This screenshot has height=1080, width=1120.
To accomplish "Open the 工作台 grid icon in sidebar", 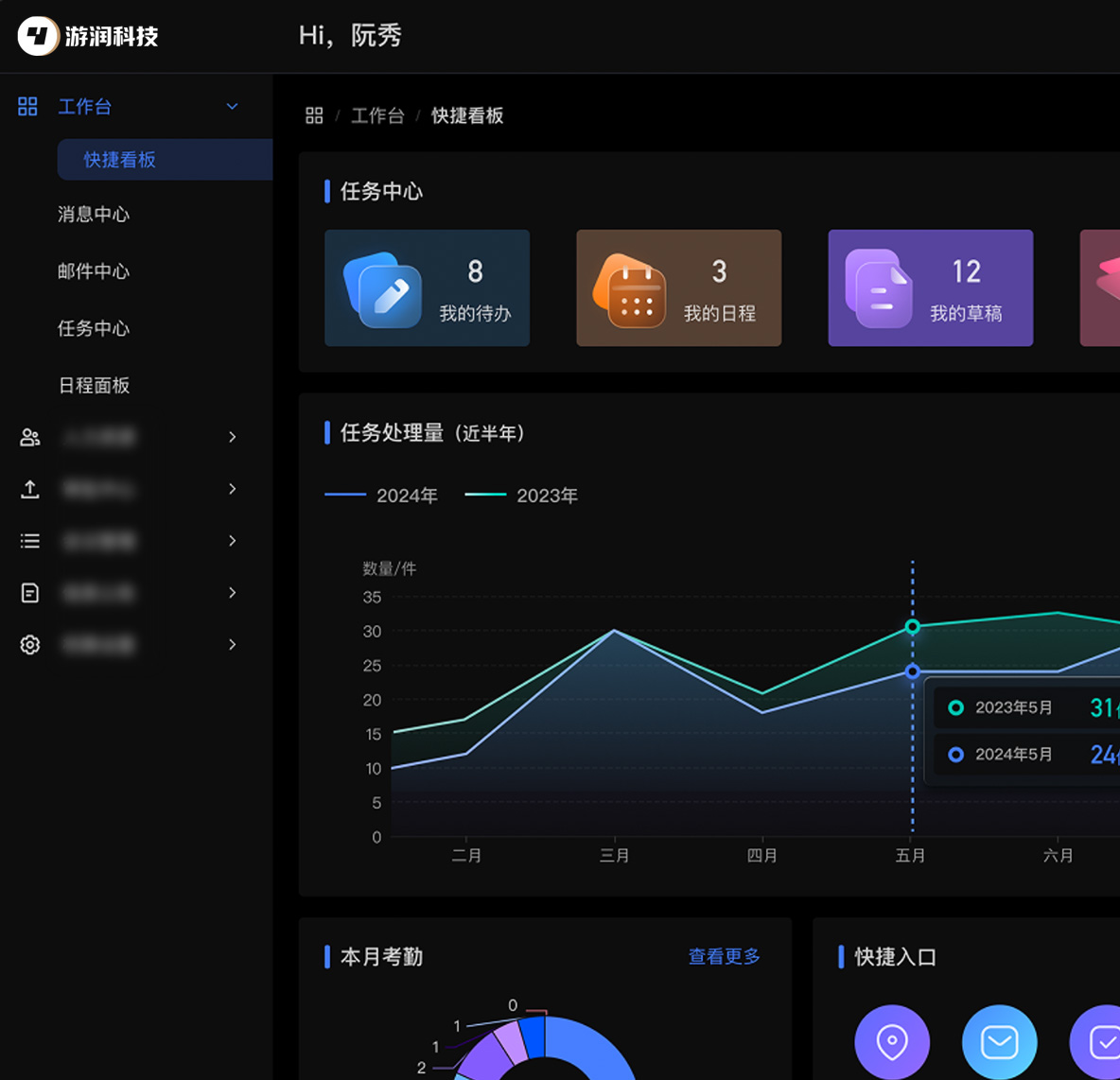I will tap(27, 107).
